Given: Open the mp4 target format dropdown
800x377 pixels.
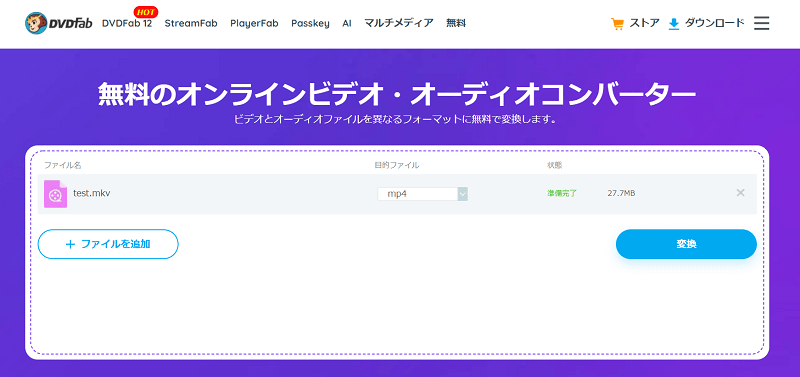Looking at the screenshot, I should tap(422, 194).
